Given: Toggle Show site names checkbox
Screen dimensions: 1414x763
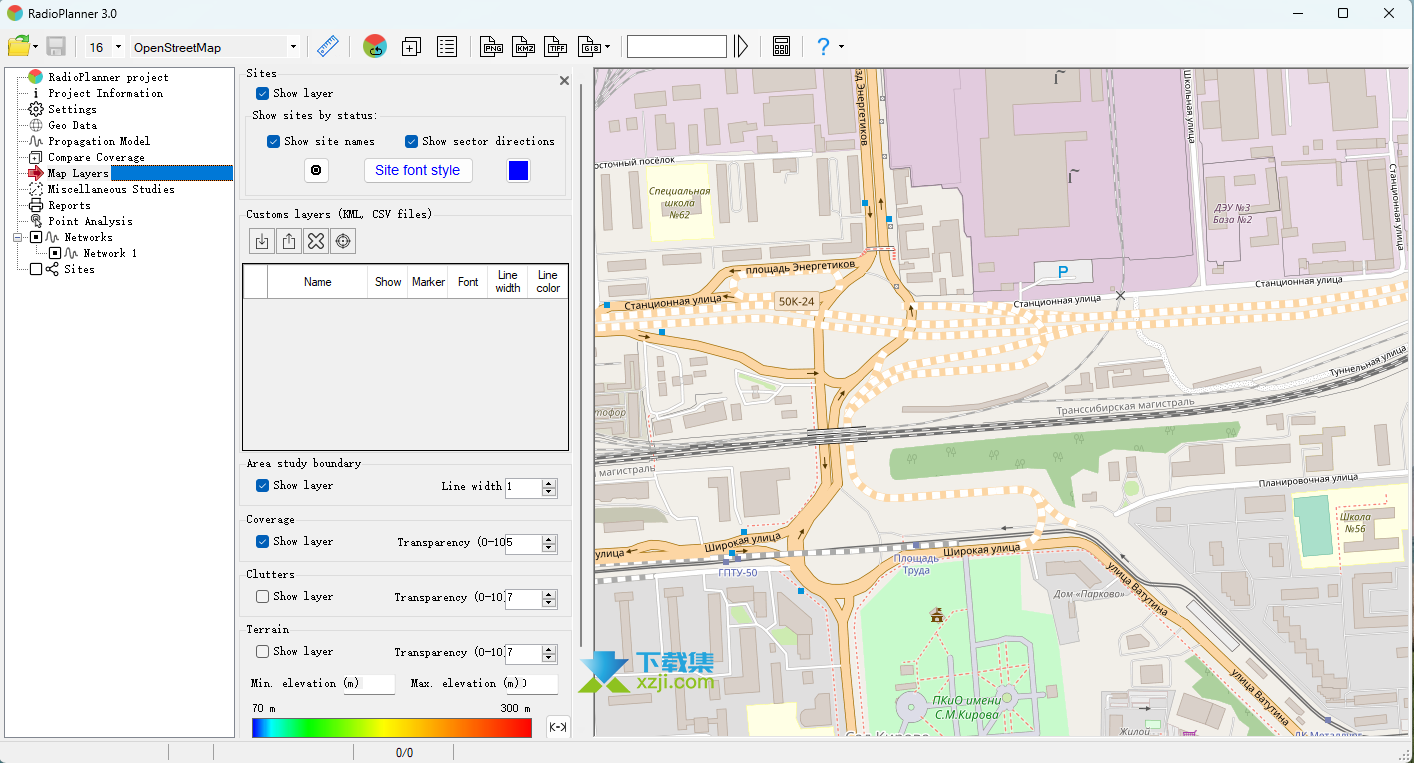Looking at the screenshot, I should [273, 141].
